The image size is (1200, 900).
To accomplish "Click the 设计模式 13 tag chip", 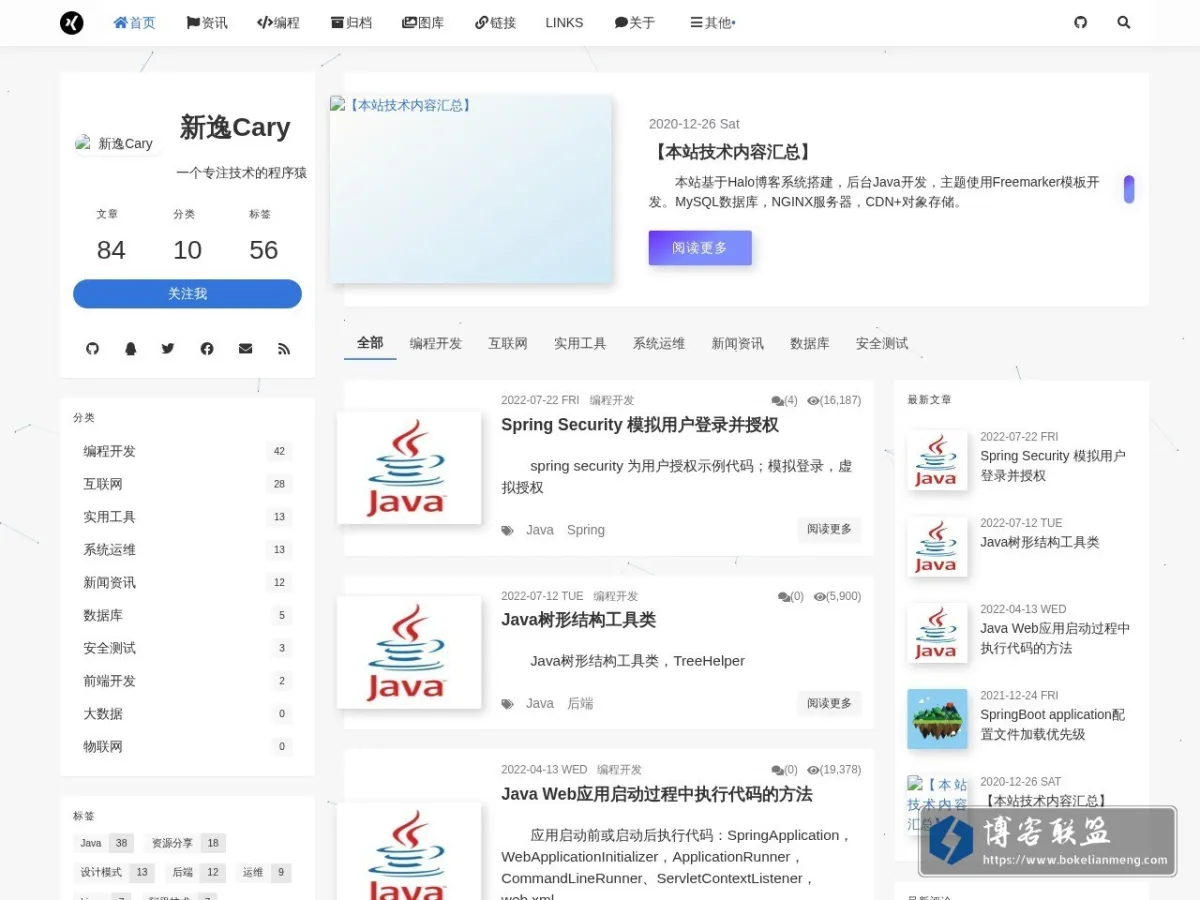I will (114, 872).
